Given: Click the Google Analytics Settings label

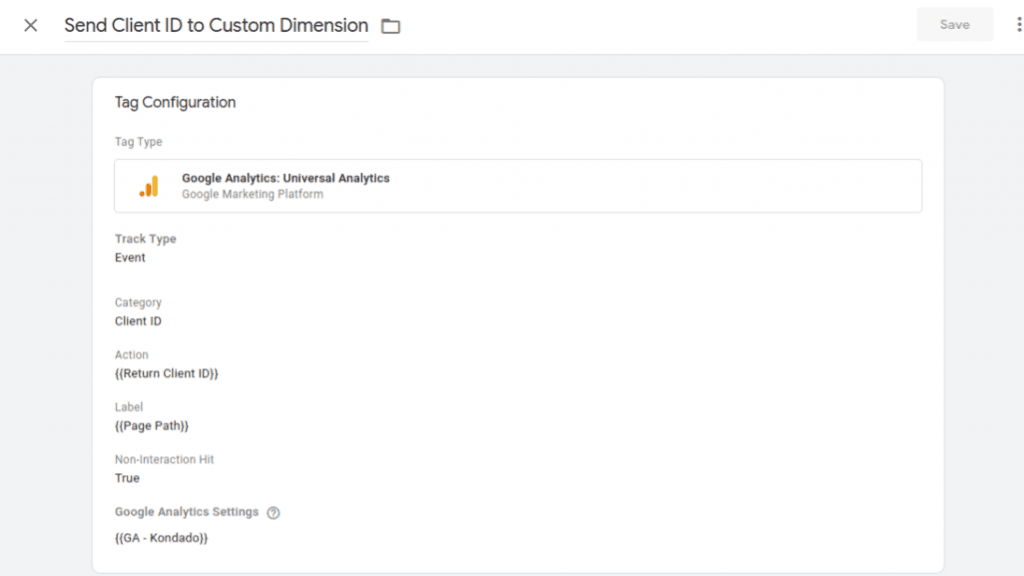Looking at the screenshot, I should (x=186, y=512).
